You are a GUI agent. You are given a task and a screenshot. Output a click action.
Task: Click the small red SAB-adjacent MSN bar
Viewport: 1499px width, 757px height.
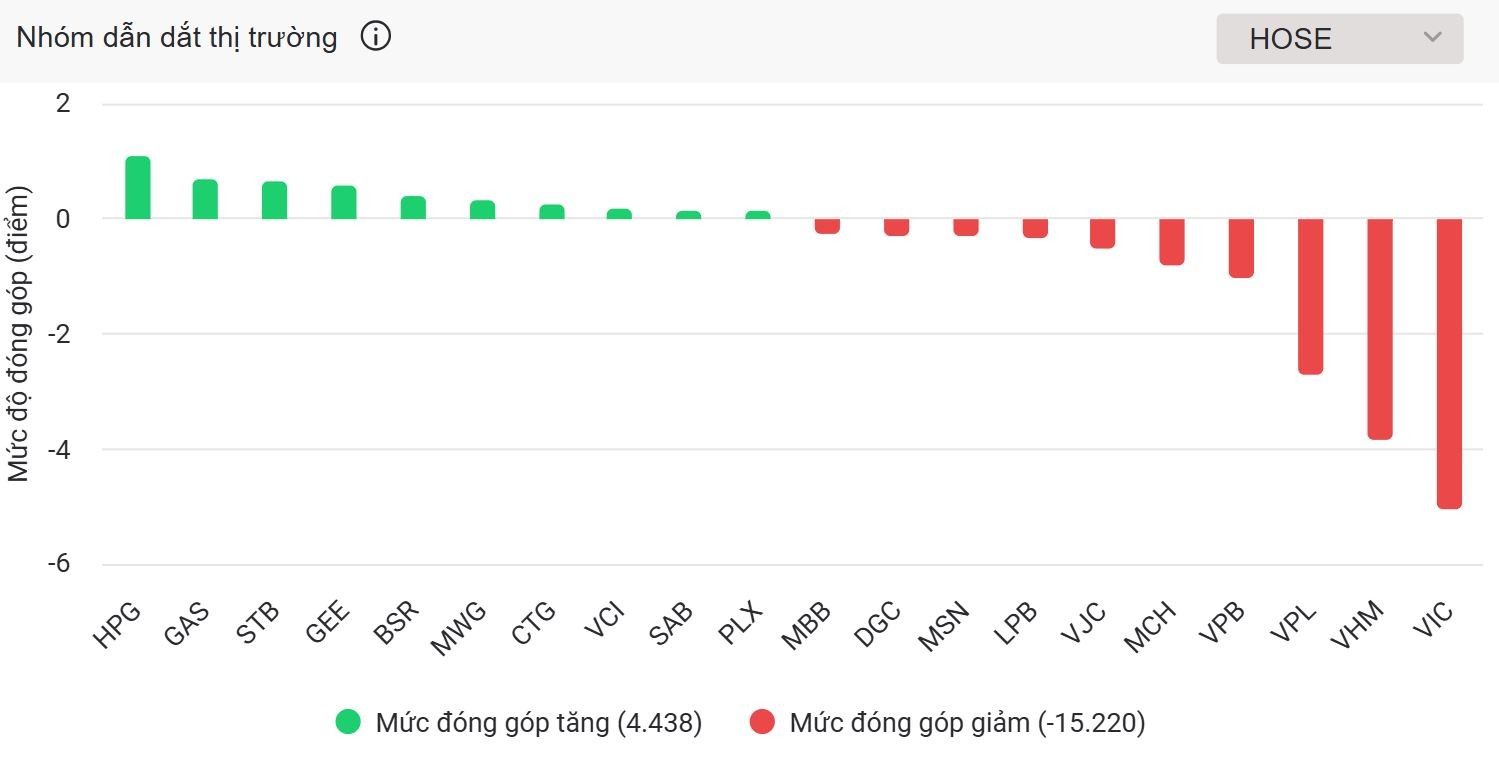pyautogui.click(x=966, y=228)
